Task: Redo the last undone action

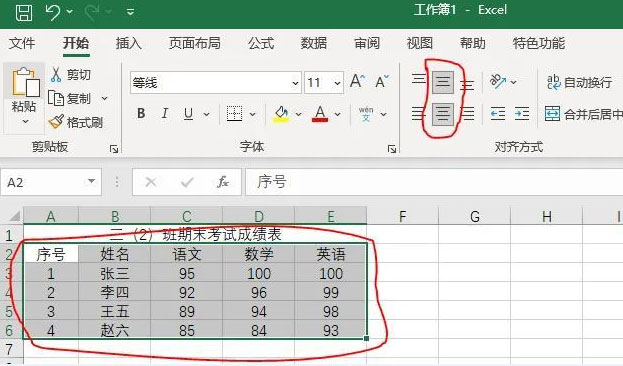Action: pos(92,12)
